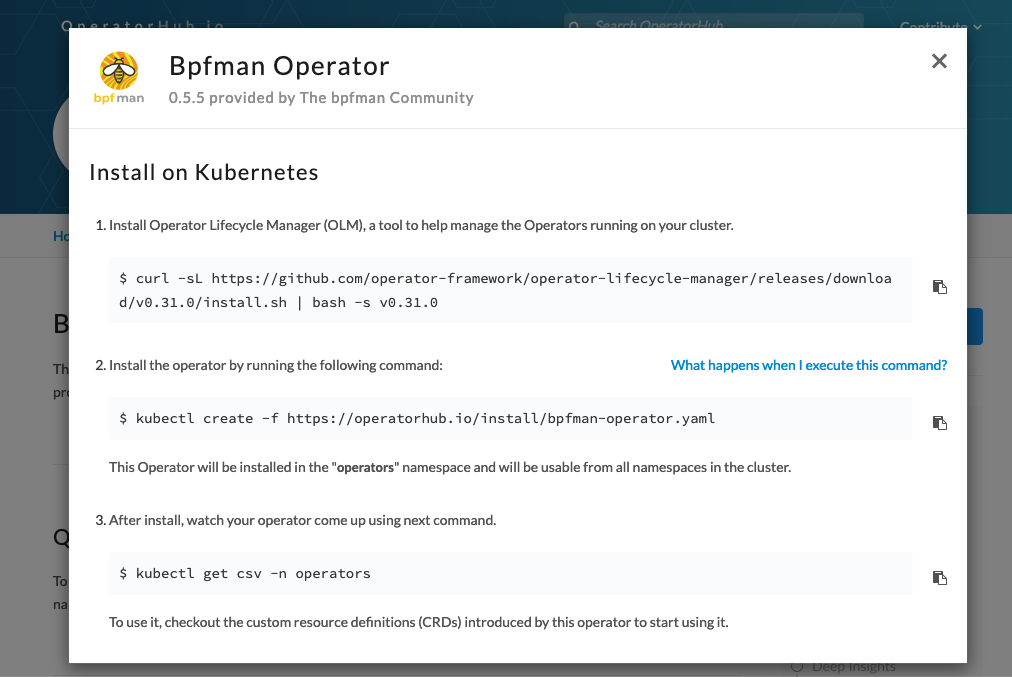Expand the Contribute dropdown menu
Image resolution: width=1012 pixels, height=677 pixels.
[x=940, y=26]
